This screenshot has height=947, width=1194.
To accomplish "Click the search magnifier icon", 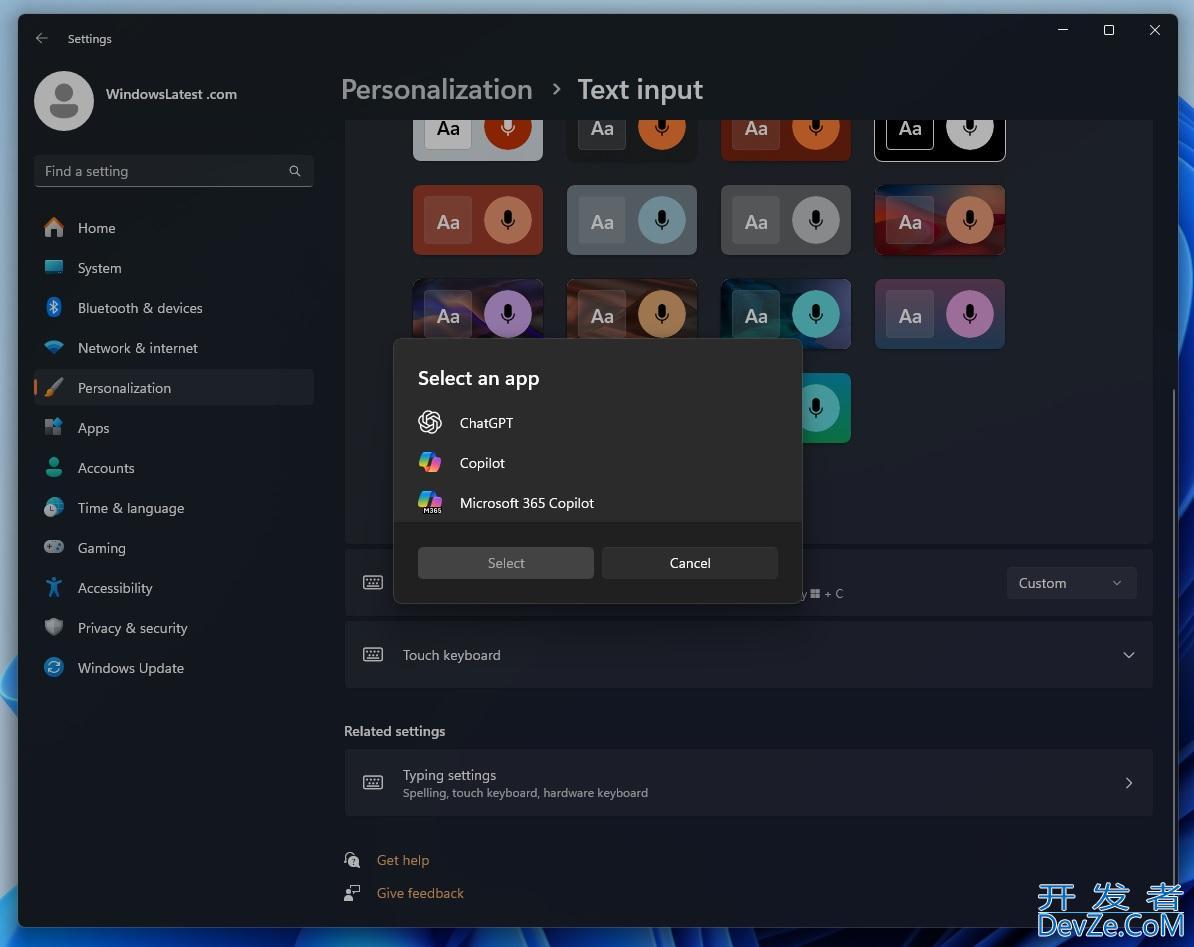I will [x=295, y=171].
